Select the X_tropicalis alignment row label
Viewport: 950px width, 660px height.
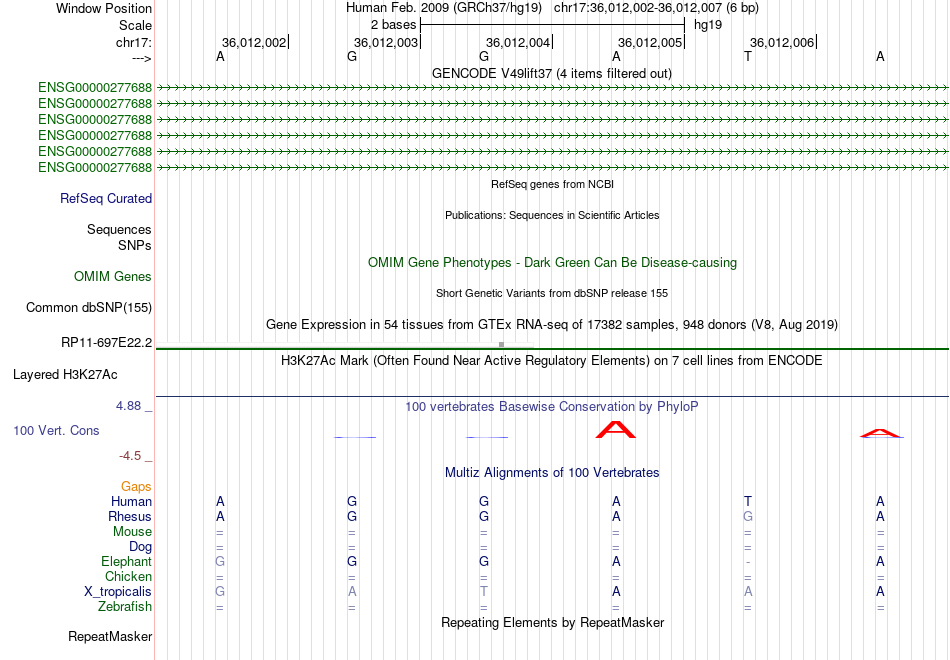pos(118,592)
